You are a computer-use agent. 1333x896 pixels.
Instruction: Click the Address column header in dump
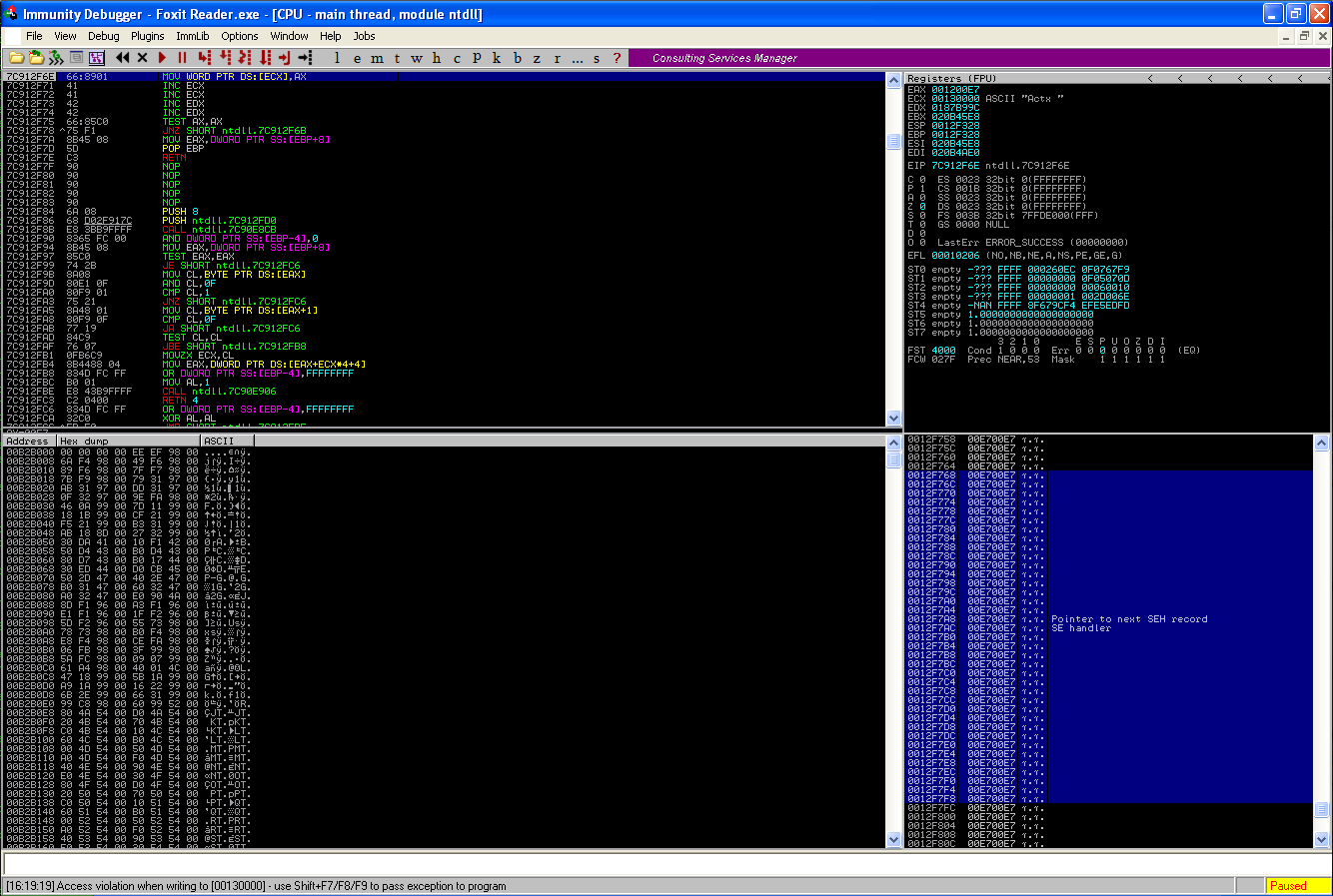(x=29, y=441)
